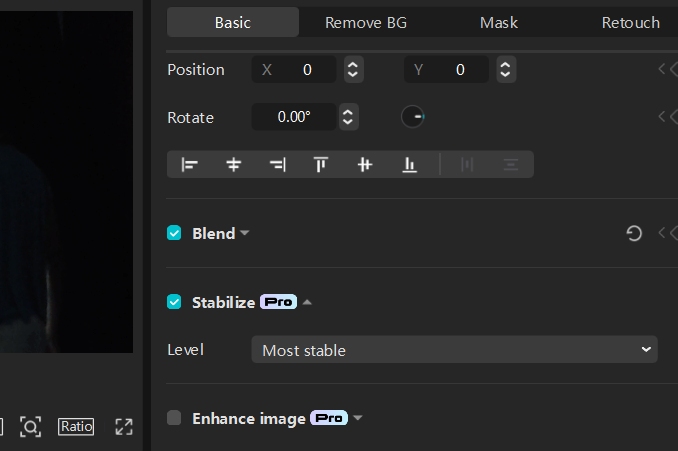The image size is (678, 451).
Task: Open full screen preview
Action: coord(124,427)
